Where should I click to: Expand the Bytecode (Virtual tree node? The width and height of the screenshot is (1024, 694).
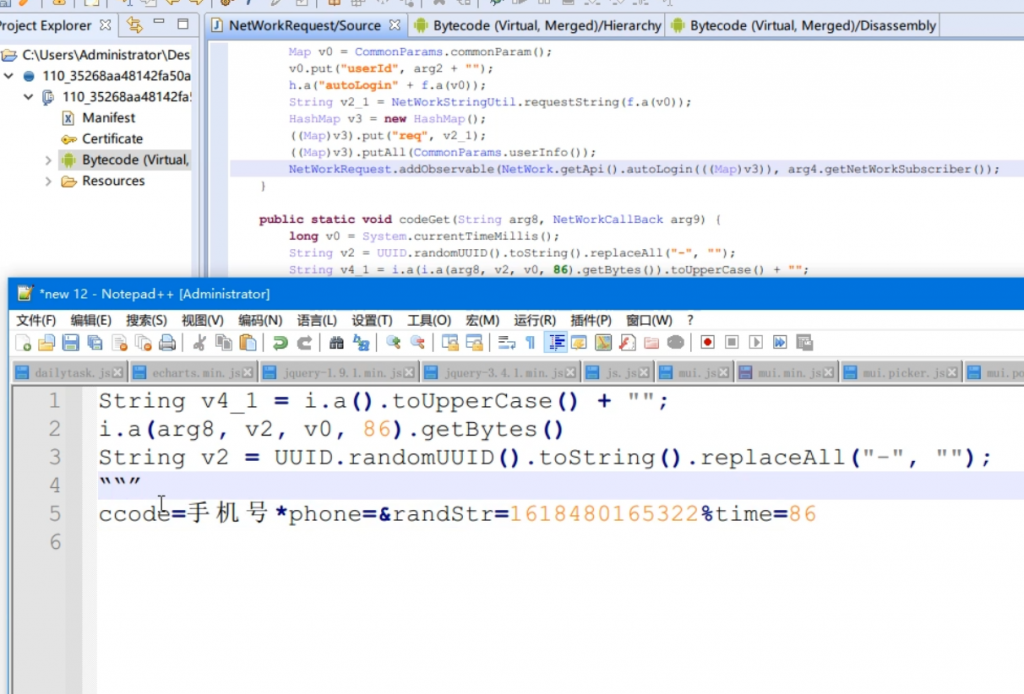49,160
